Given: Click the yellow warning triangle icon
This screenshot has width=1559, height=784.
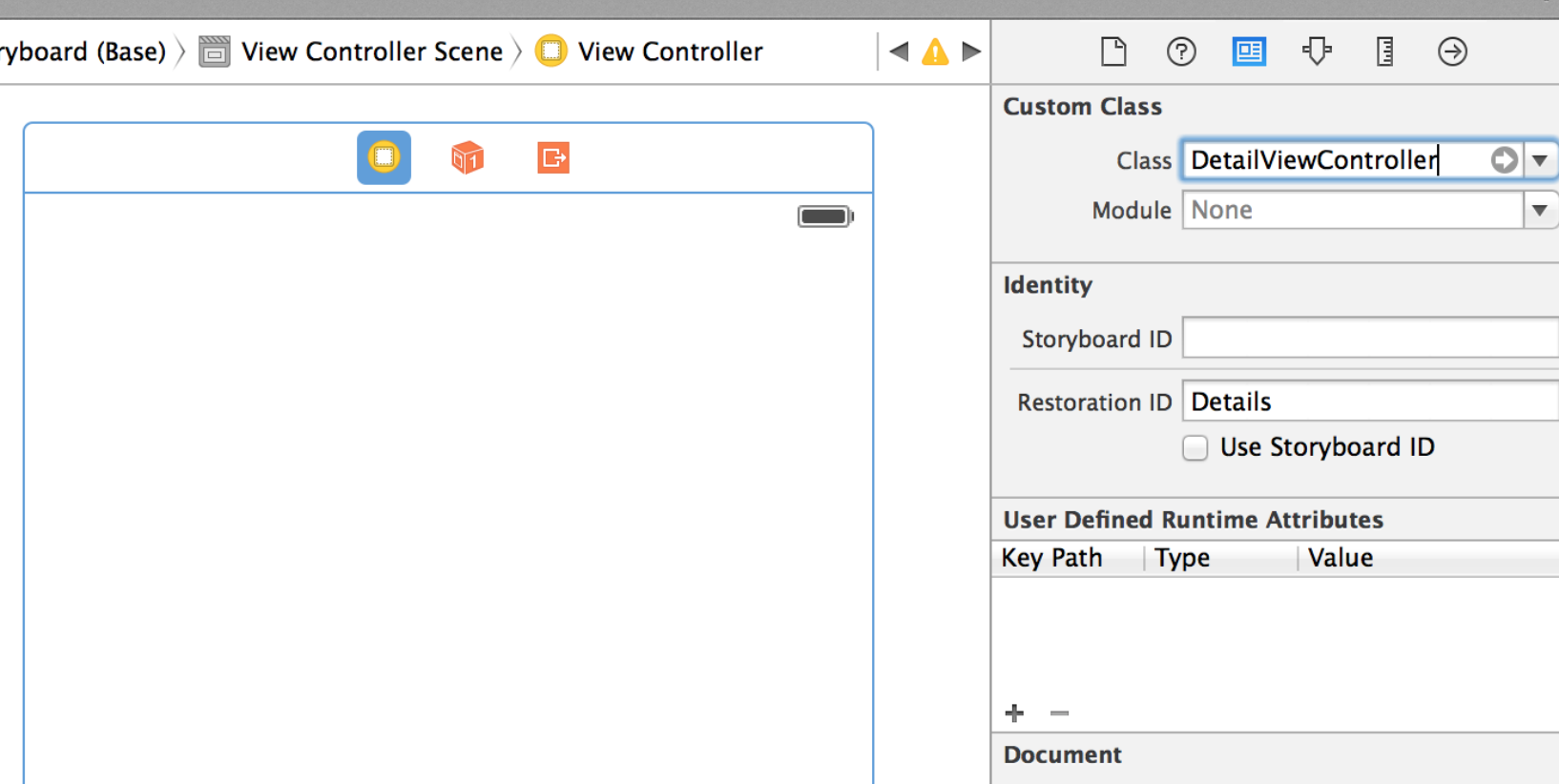Looking at the screenshot, I should click(935, 52).
